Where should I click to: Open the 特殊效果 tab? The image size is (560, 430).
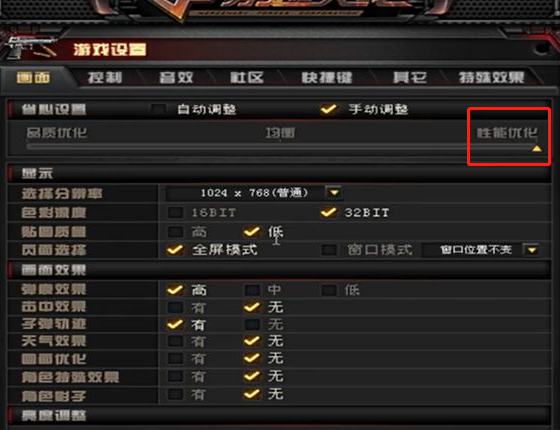(x=492, y=77)
